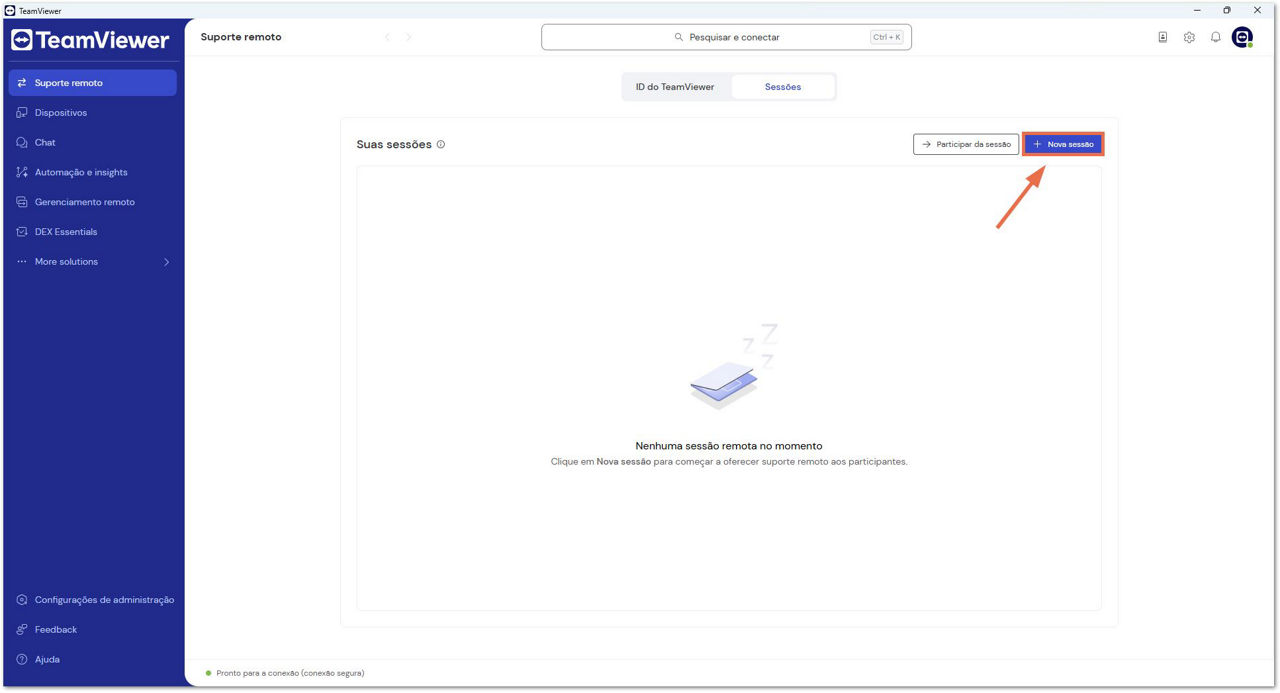The image size is (1280, 693).
Task: Click the Ctrl + K shortcut badge
Action: pos(886,37)
